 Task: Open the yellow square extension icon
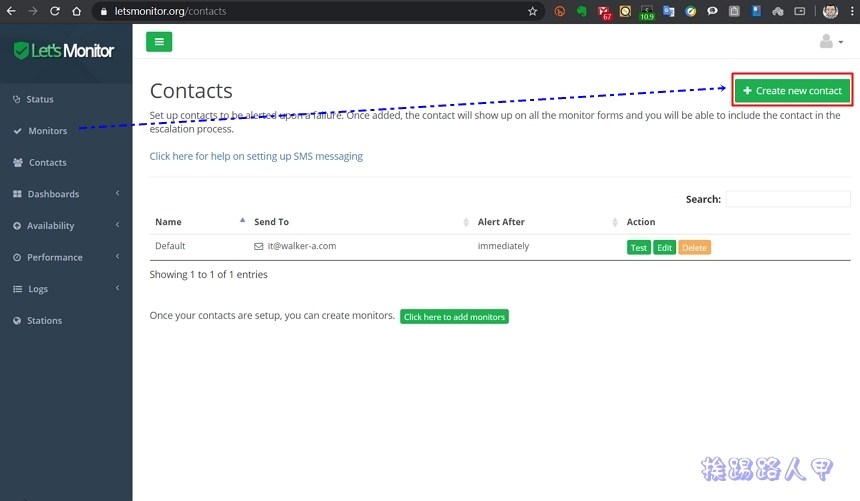tap(625, 11)
